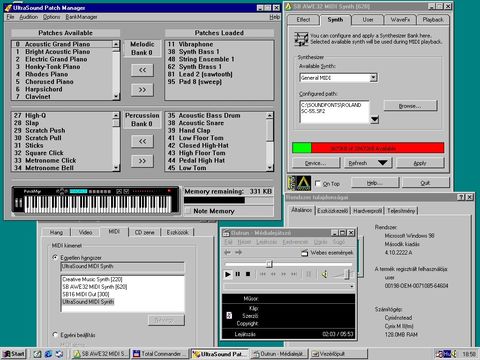The height and width of the screenshot is (360, 480).
Task: Open the Available Synth dropdown
Action: click(374, 78)
